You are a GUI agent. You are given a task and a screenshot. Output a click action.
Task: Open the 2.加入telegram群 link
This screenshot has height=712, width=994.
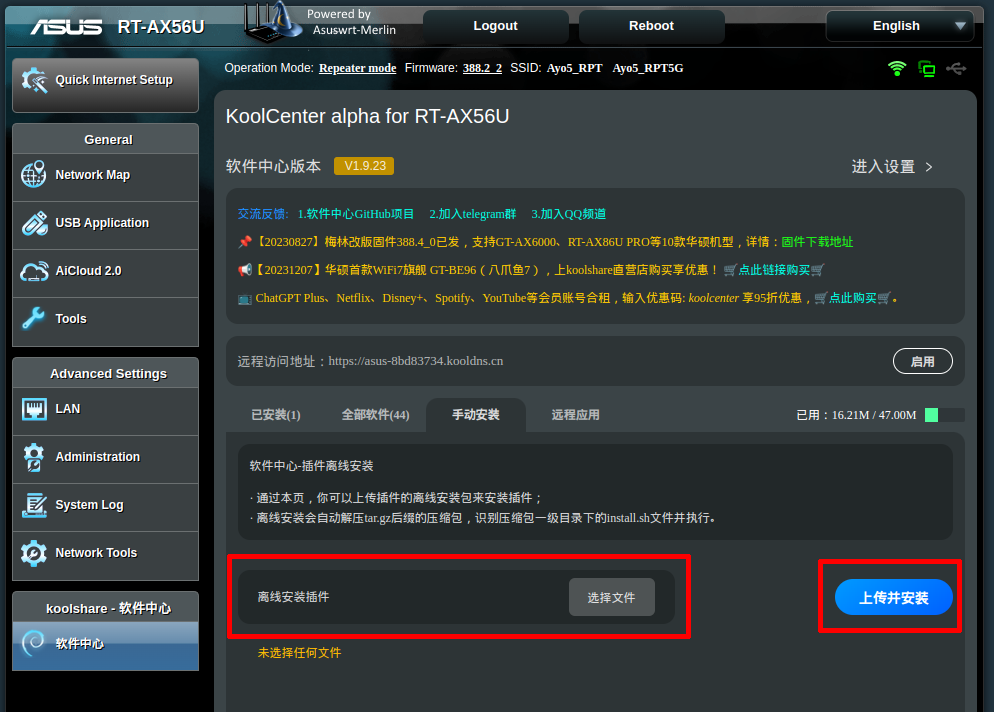click(x=473, y=214)
